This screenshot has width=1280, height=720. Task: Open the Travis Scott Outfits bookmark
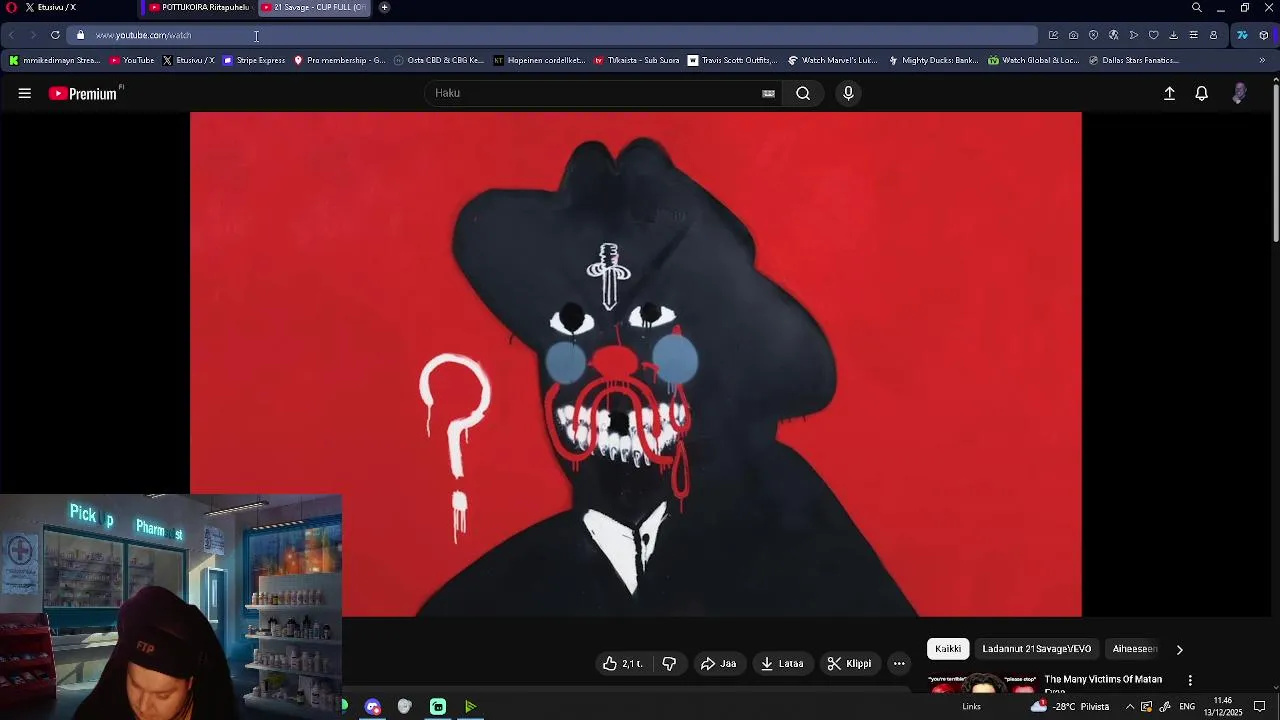pyautogui.click(x=732, y=60)
